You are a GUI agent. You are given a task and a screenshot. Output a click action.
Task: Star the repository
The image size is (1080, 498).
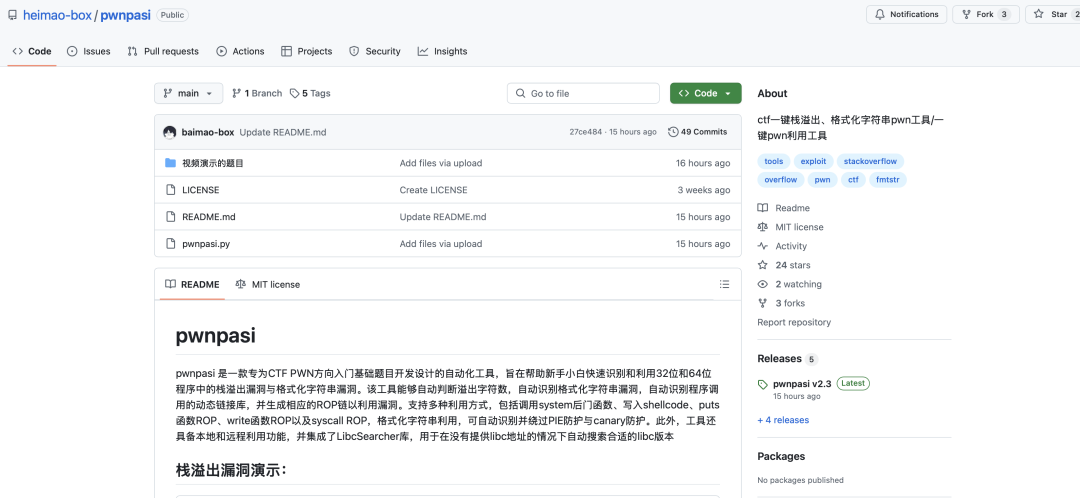pos(1052,14)
